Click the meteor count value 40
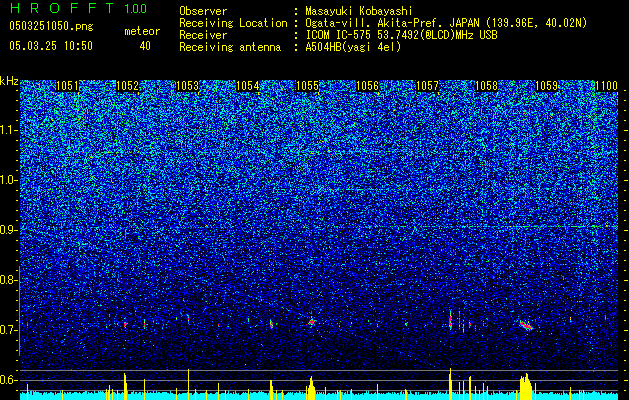 [x=145, y=46]
